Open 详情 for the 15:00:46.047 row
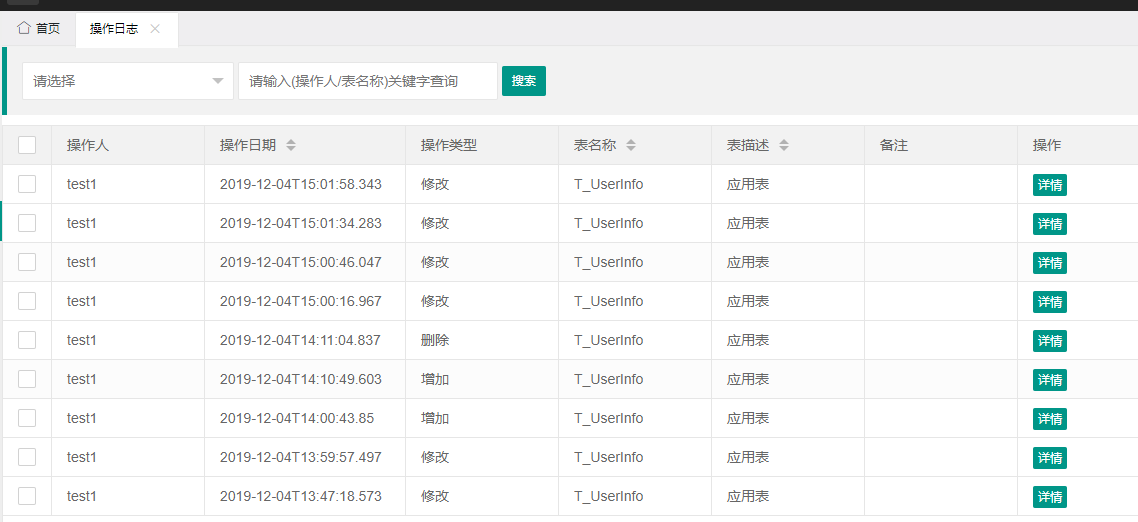The height and width of the screenshot is (522, 1138). tap(1049, 263)
